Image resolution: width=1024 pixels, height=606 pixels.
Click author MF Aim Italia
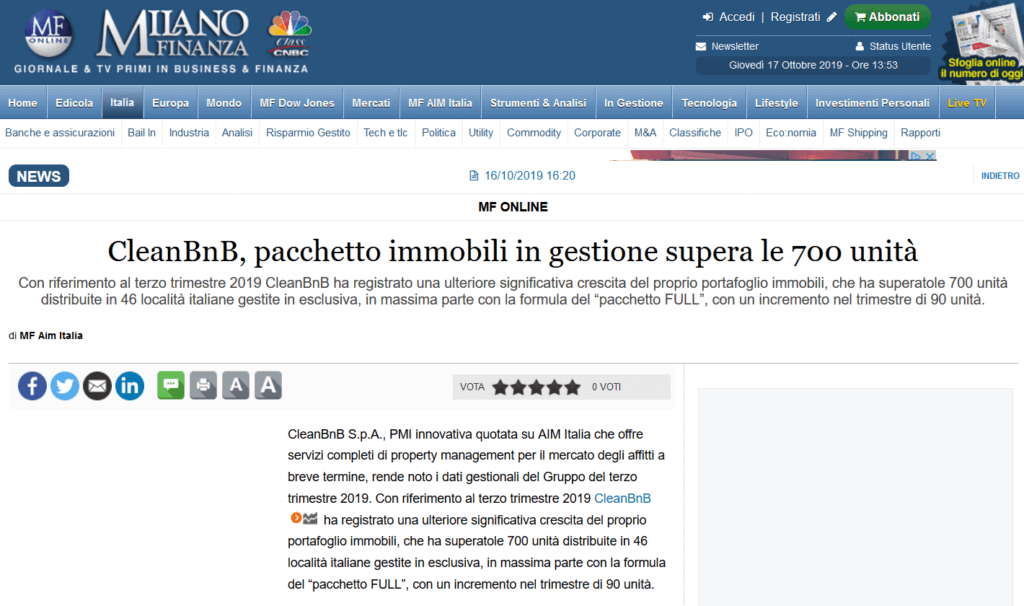point(51,336)
